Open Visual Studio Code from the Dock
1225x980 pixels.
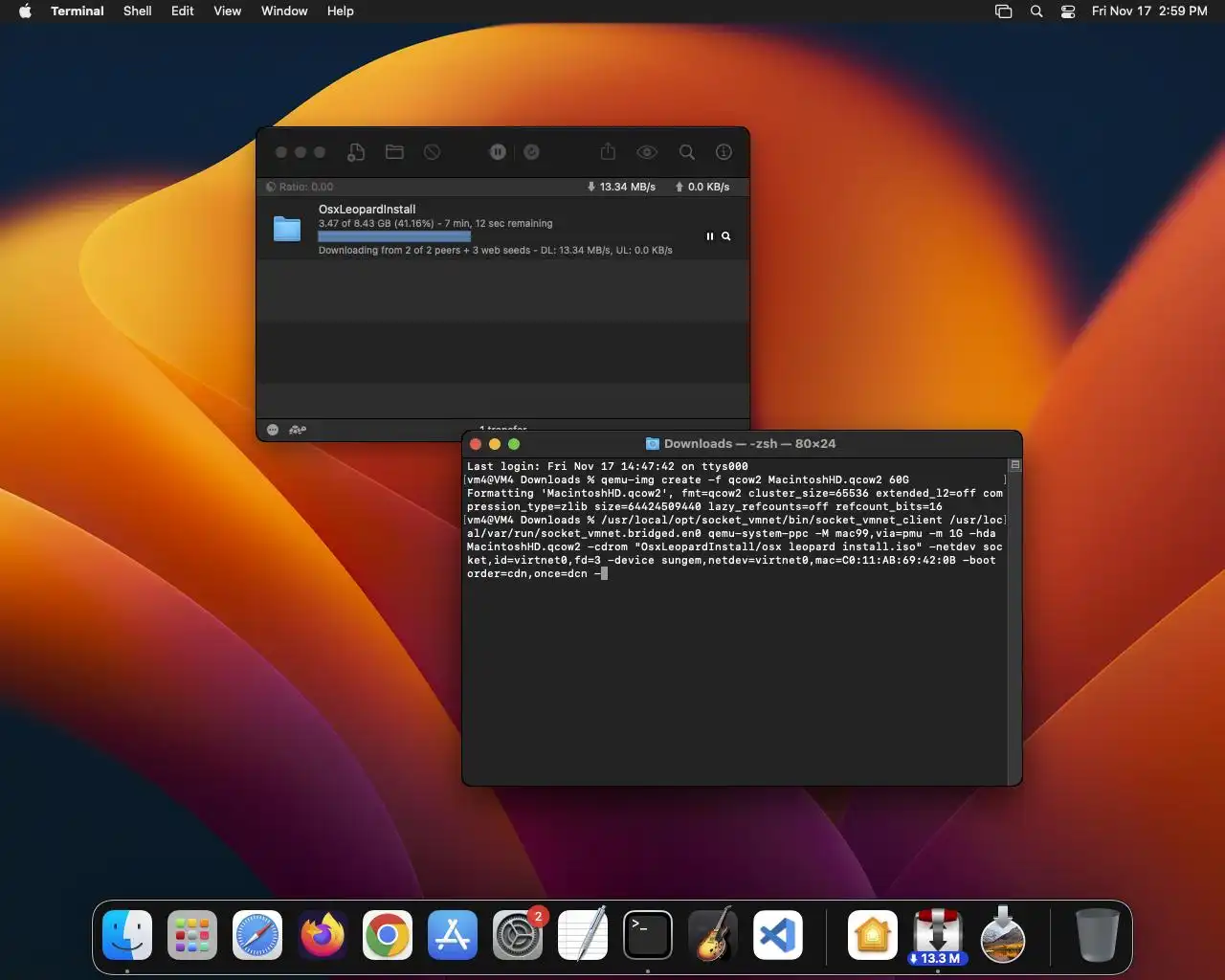pyautogui.click(x=778, y=935)
